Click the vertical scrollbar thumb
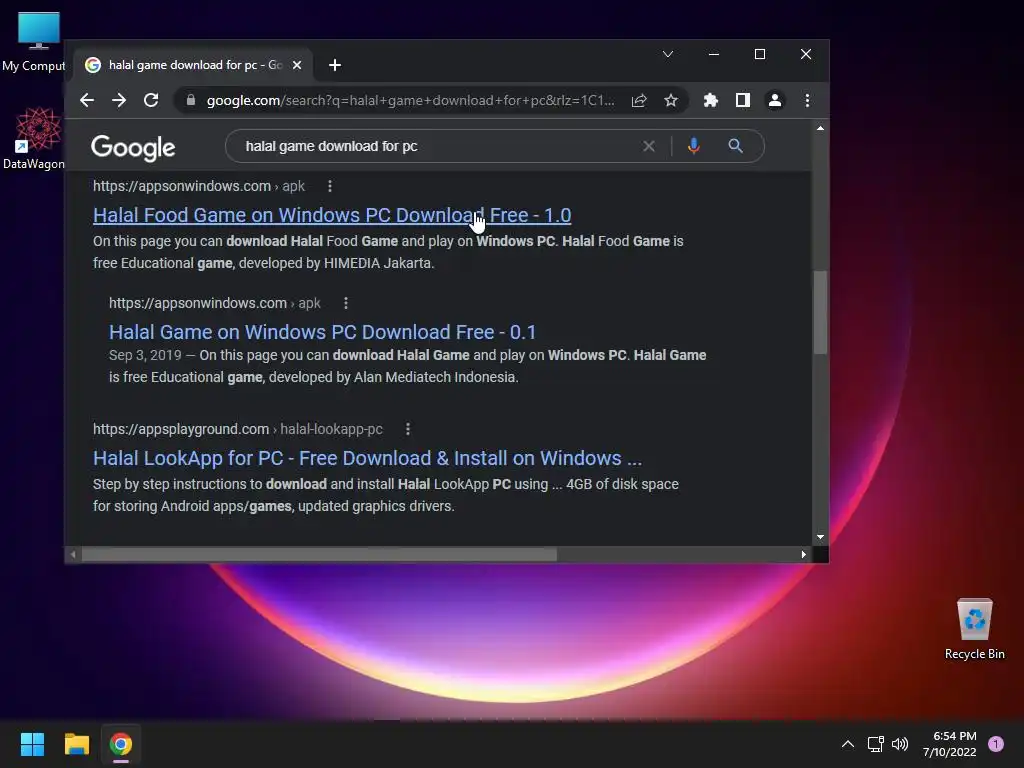 (x=820, y=312)
